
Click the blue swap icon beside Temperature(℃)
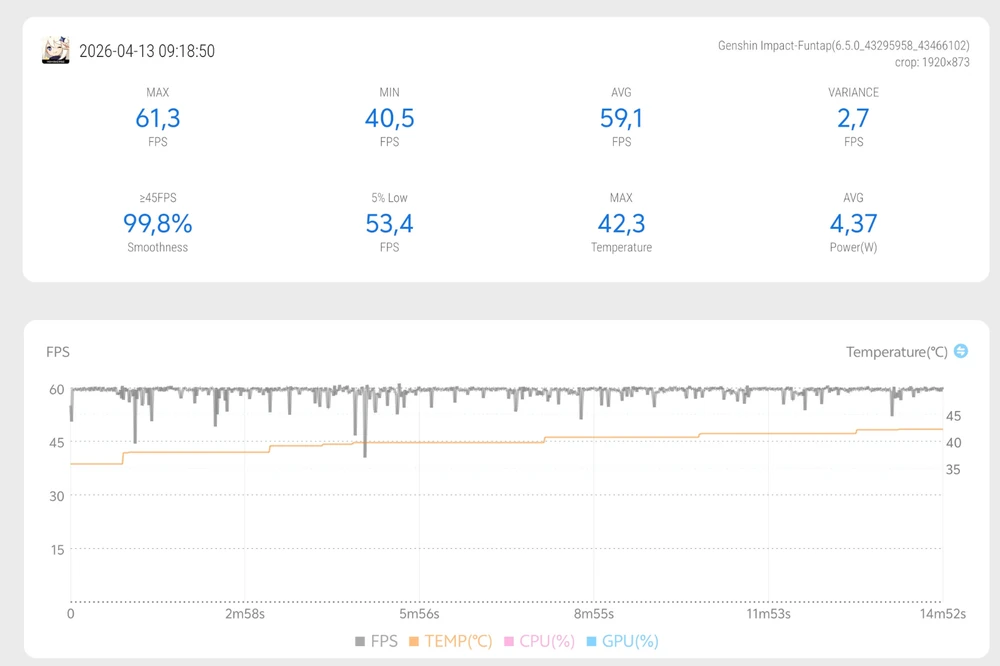(x=961, y=351)
